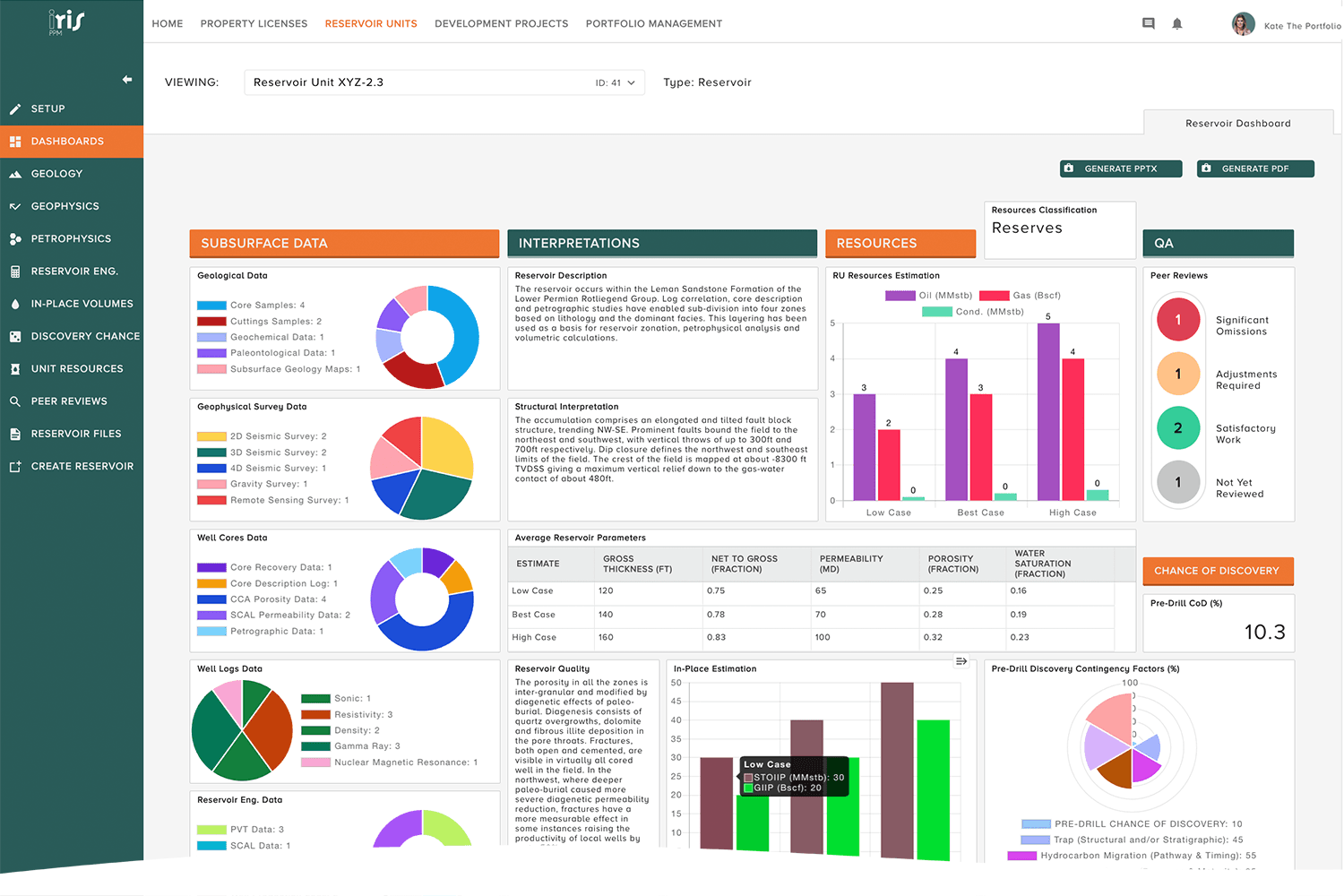Click the Setup pencil icon
Screen dimensions: 1344x896
pos(15,109)
